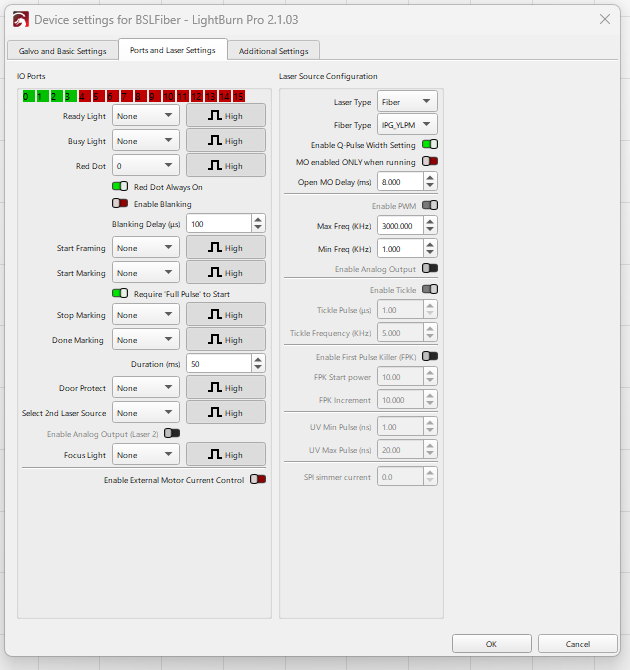Toggle Enable Tickle switch
This screenshot has height=670, width=630.
point(430,290)
